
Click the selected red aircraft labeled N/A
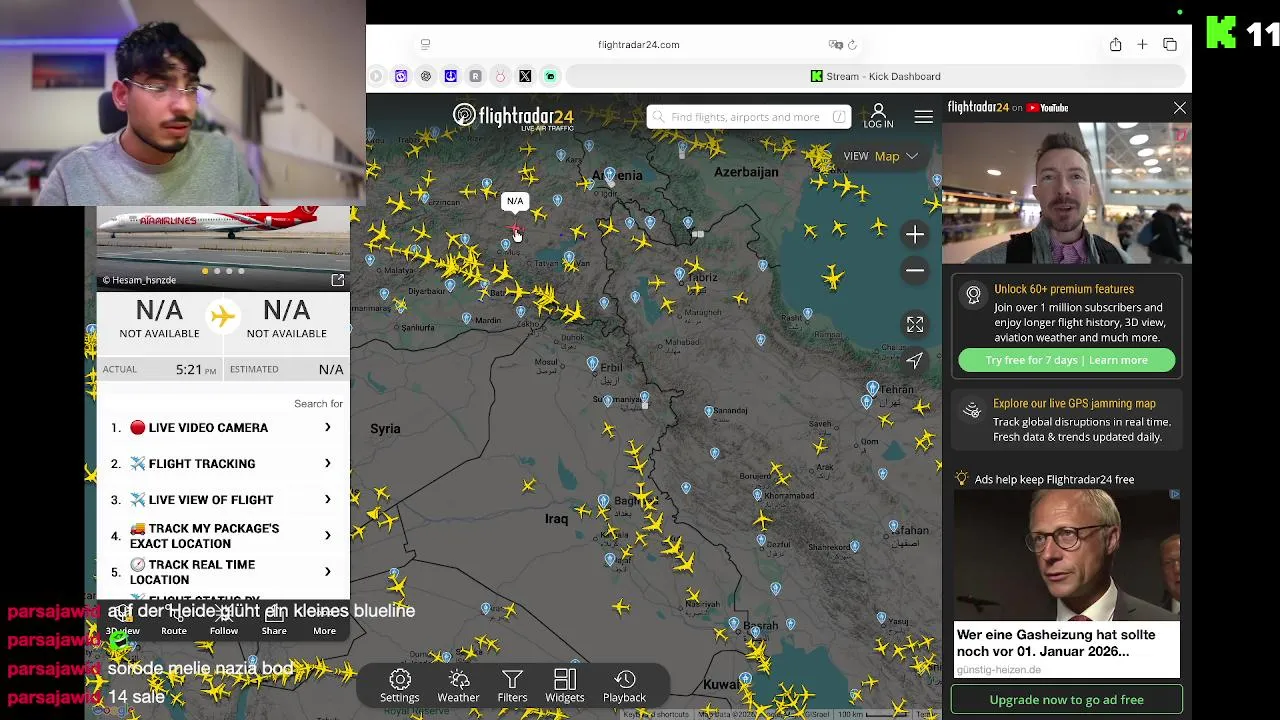point(515,231)
